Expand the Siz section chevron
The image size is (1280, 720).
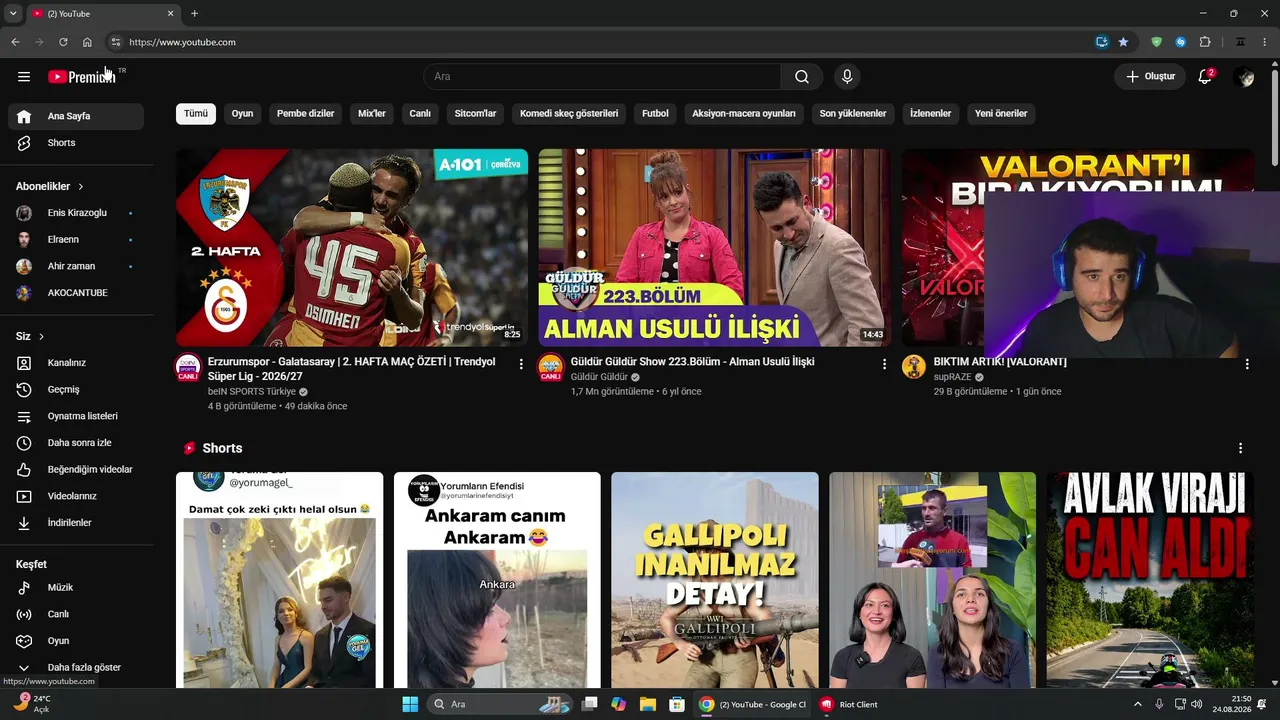[41, 336]
